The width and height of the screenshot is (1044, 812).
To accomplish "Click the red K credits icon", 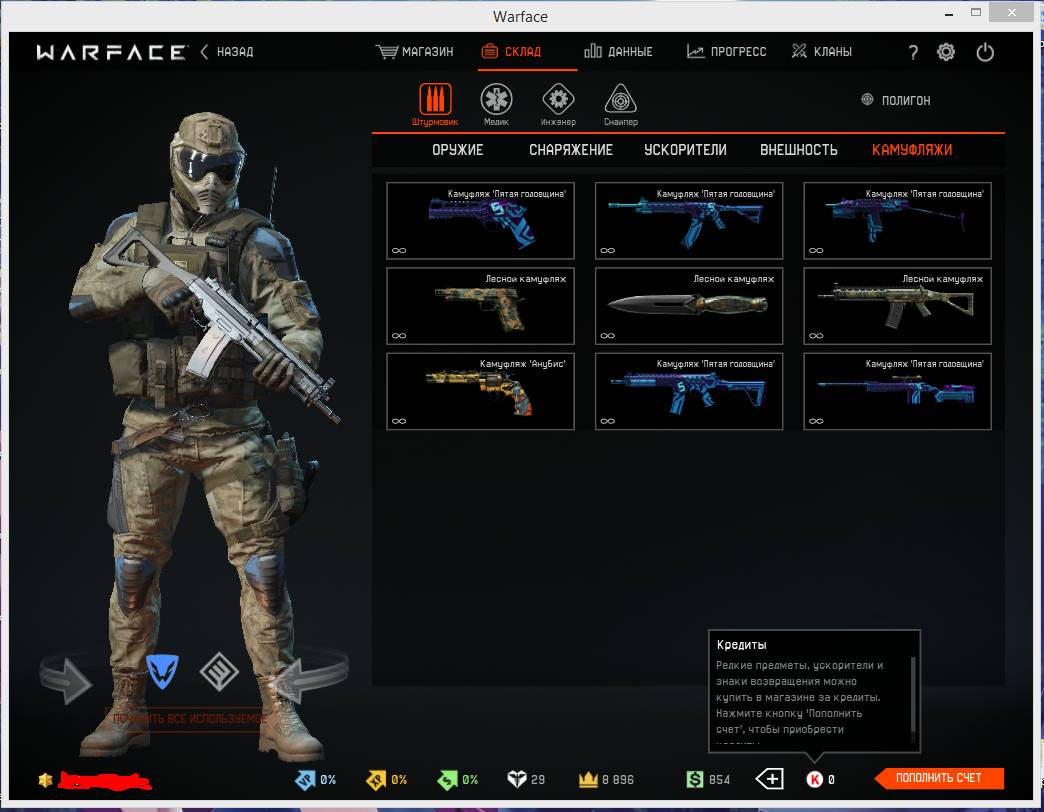I will [814, 779].
